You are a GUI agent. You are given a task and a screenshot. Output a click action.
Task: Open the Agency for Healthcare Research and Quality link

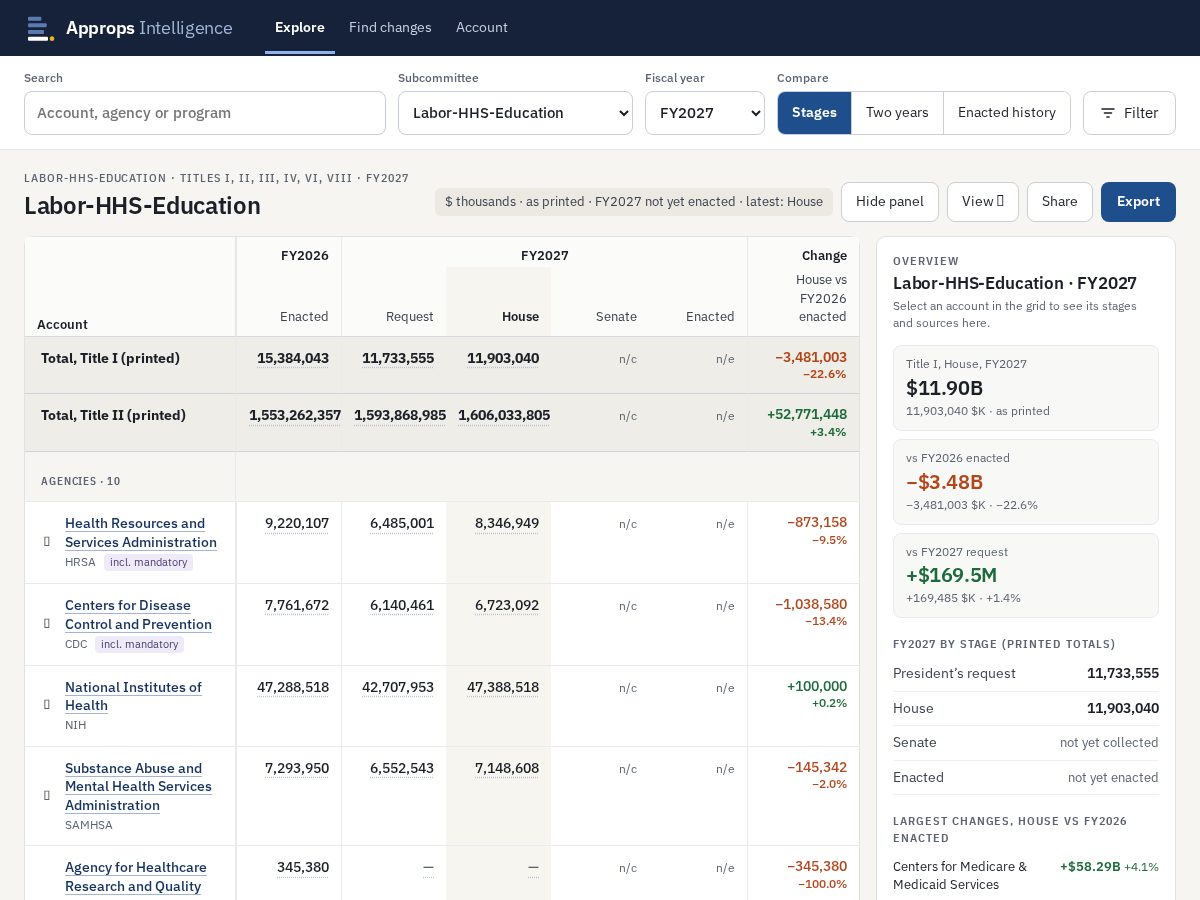pos(136,877)
